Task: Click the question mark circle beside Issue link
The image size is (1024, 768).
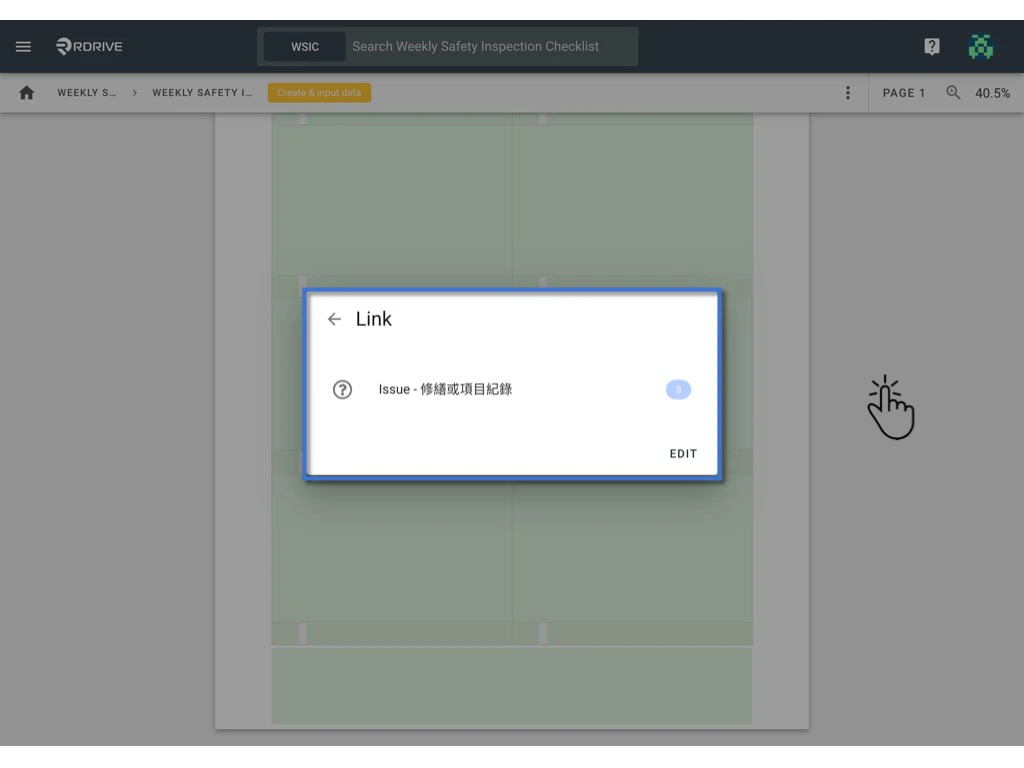Action: (341, 389)
